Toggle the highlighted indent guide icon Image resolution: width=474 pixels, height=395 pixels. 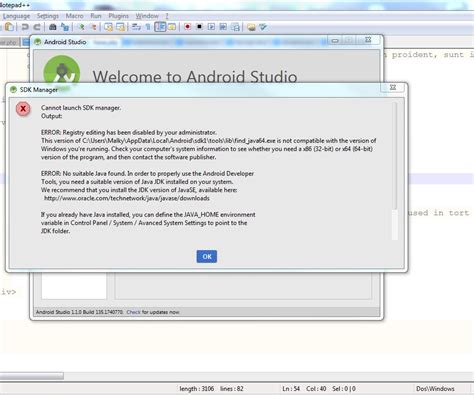coord(160,27)
